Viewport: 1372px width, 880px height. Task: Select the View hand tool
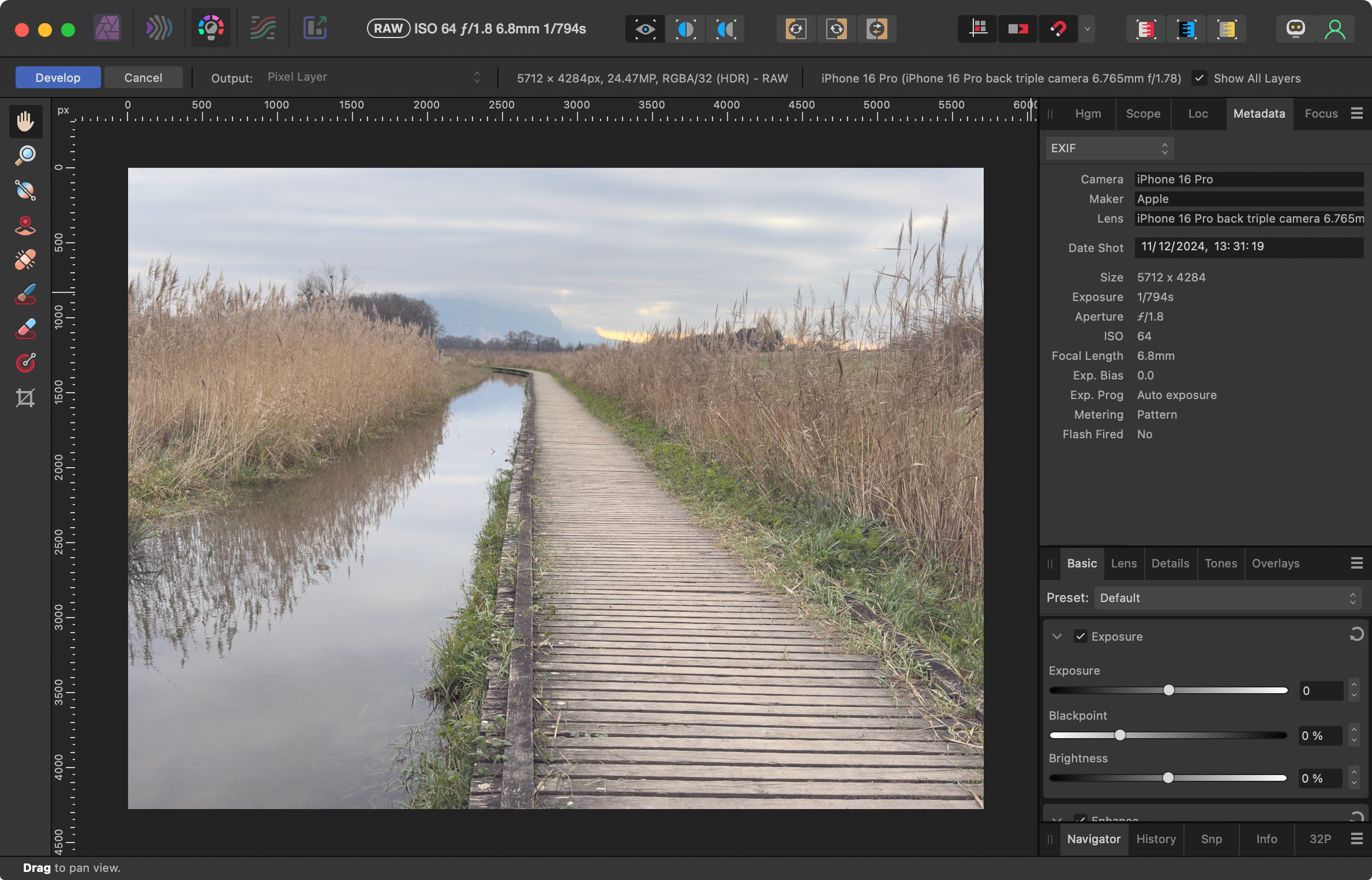25,121
